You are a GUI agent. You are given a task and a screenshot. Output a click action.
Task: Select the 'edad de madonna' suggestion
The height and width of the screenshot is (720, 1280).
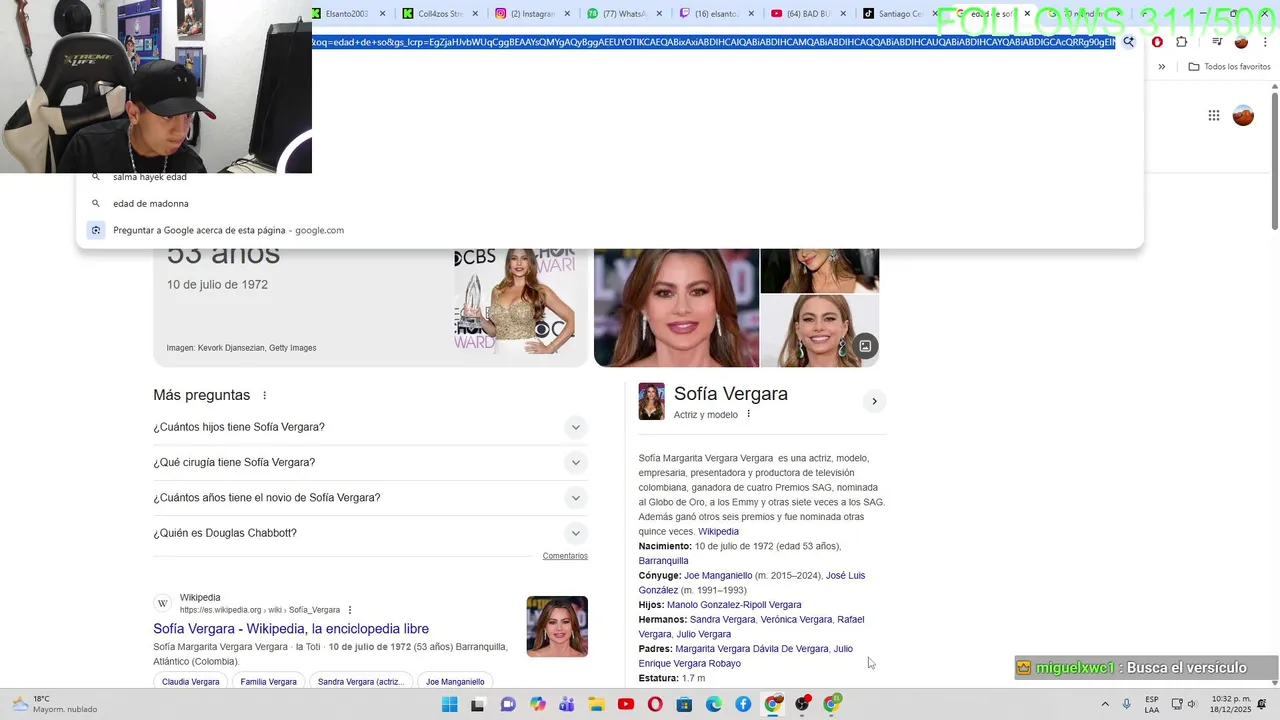pyautogui.click(x=151, y=203)
